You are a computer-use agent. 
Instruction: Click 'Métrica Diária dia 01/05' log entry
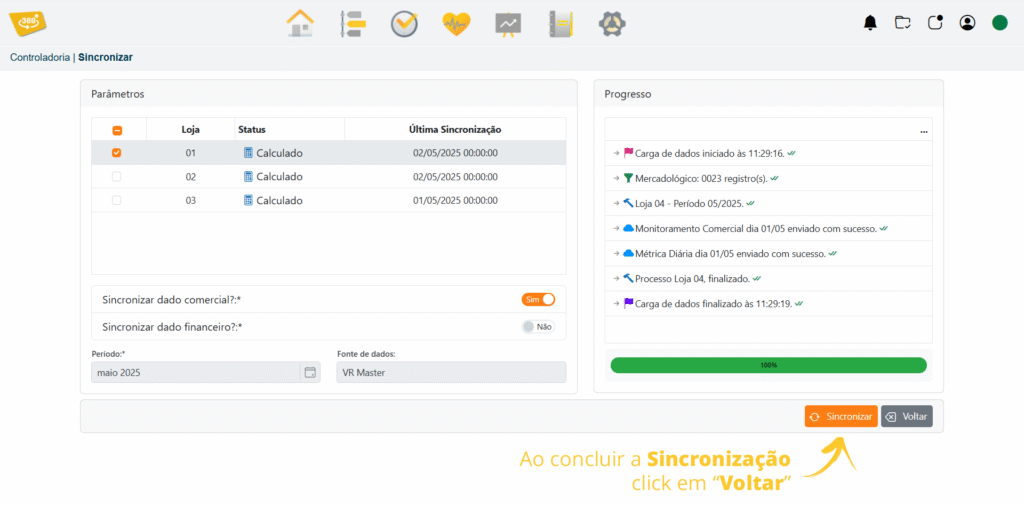click(x=769, y=253)
